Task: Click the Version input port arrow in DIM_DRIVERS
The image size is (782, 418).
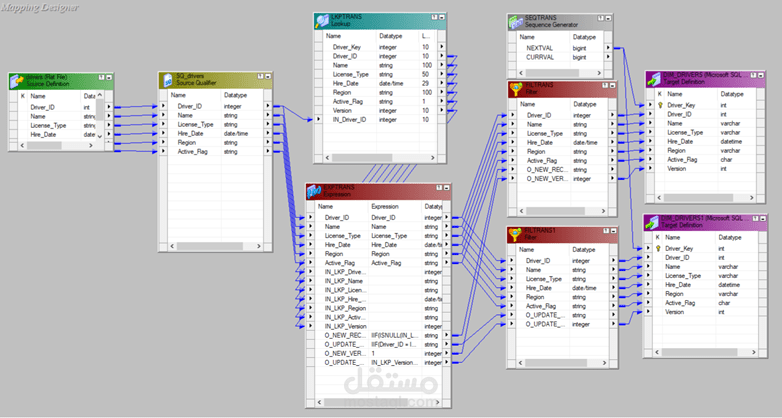Action: [x=650, y=169]
